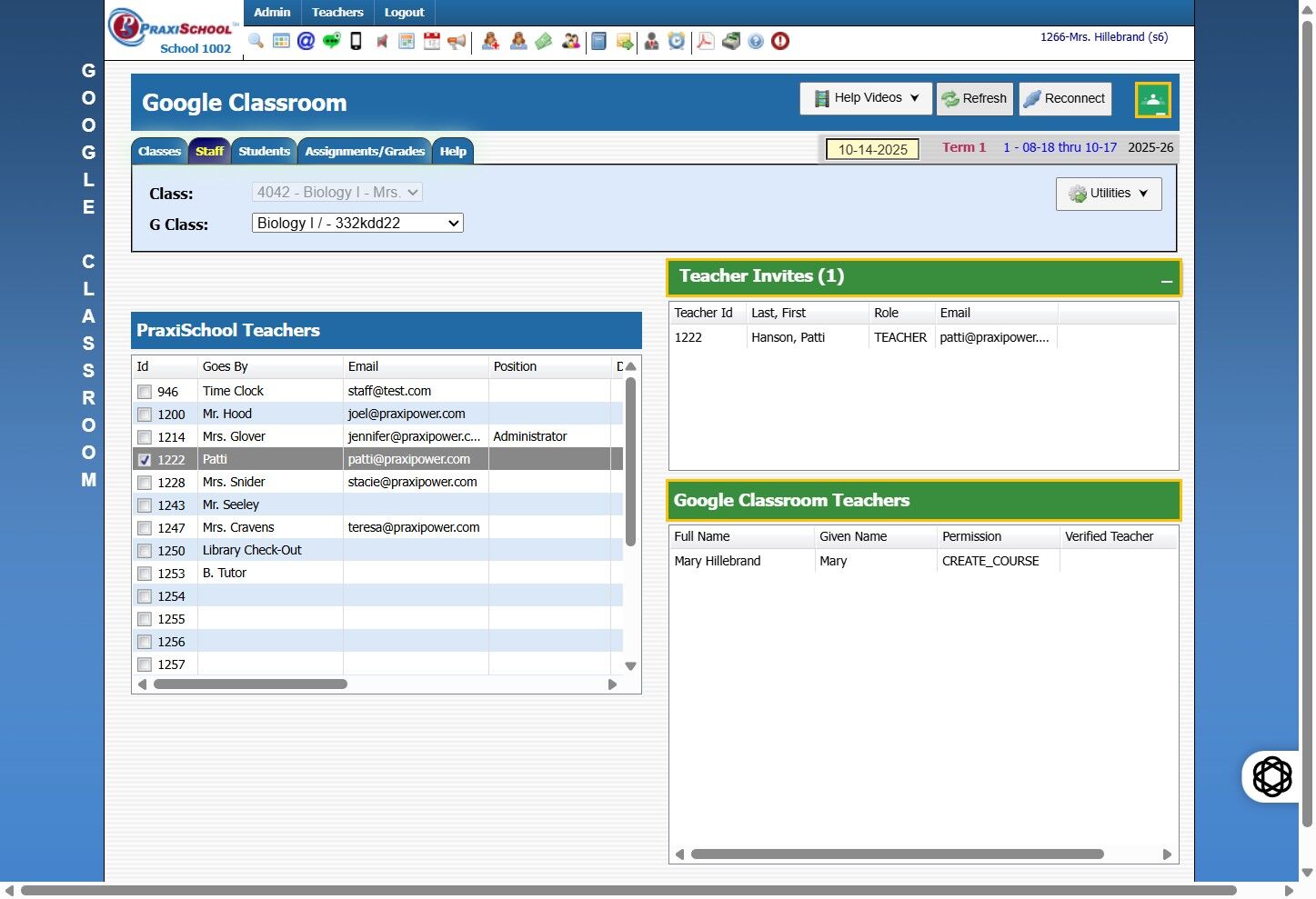Sort teachers by the Goes By column header

point(270,366)
